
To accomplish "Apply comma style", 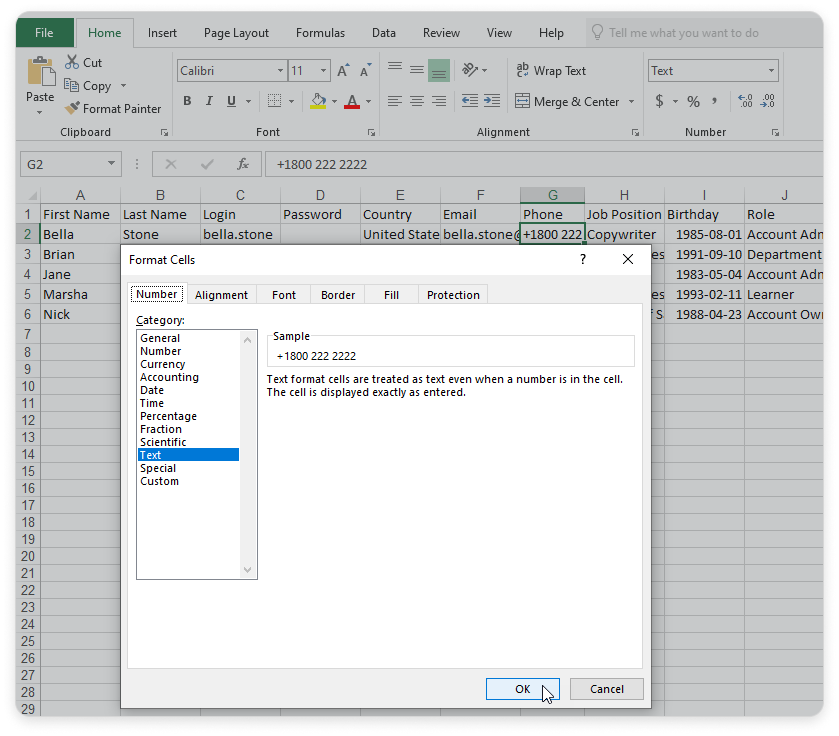I will pos(714,101).
